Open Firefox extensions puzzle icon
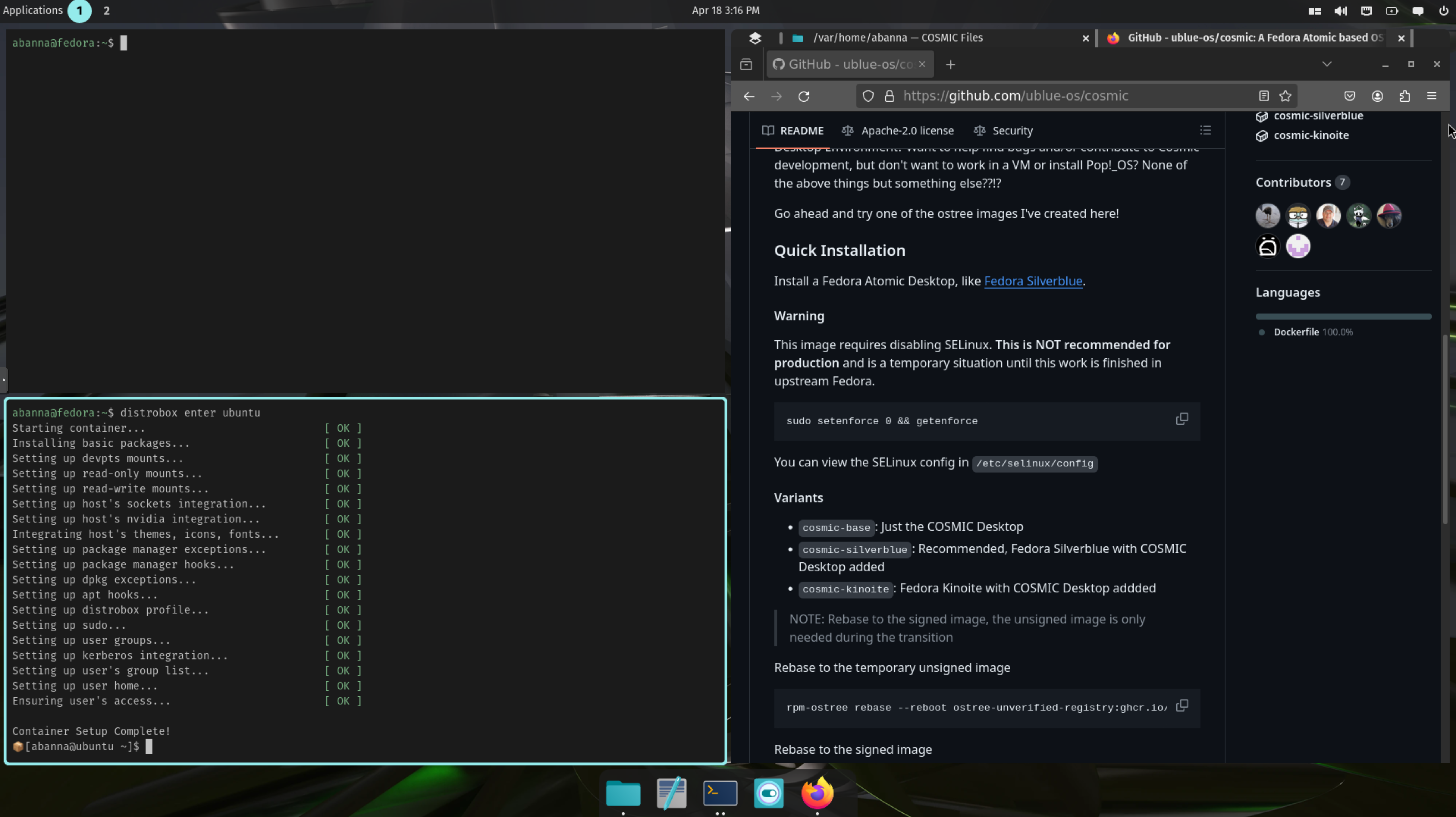 (x=1405, y=96)
